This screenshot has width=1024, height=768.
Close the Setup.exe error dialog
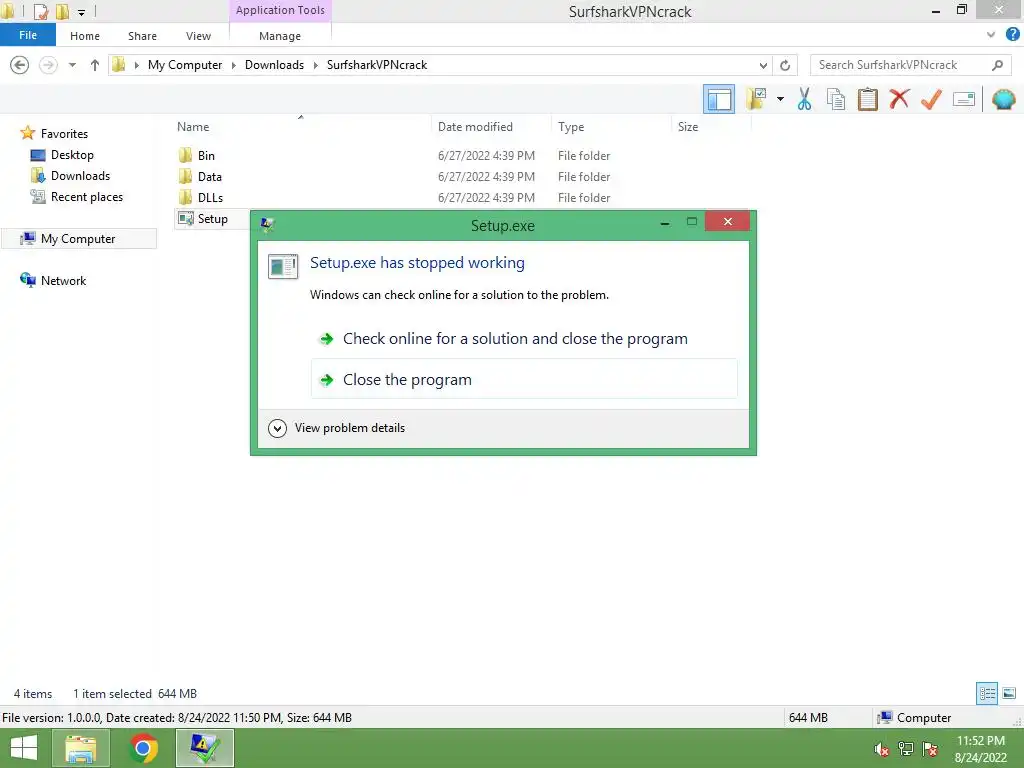tap(728, 221)
